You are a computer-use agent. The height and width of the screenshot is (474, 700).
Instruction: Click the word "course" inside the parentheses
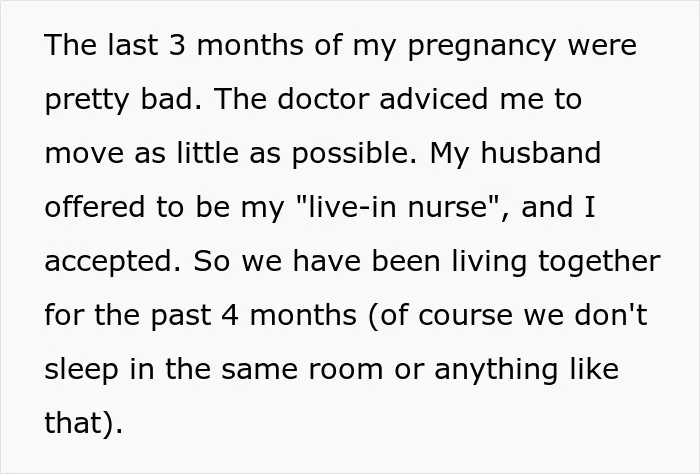pyautogui.click(x=466, y=316)
